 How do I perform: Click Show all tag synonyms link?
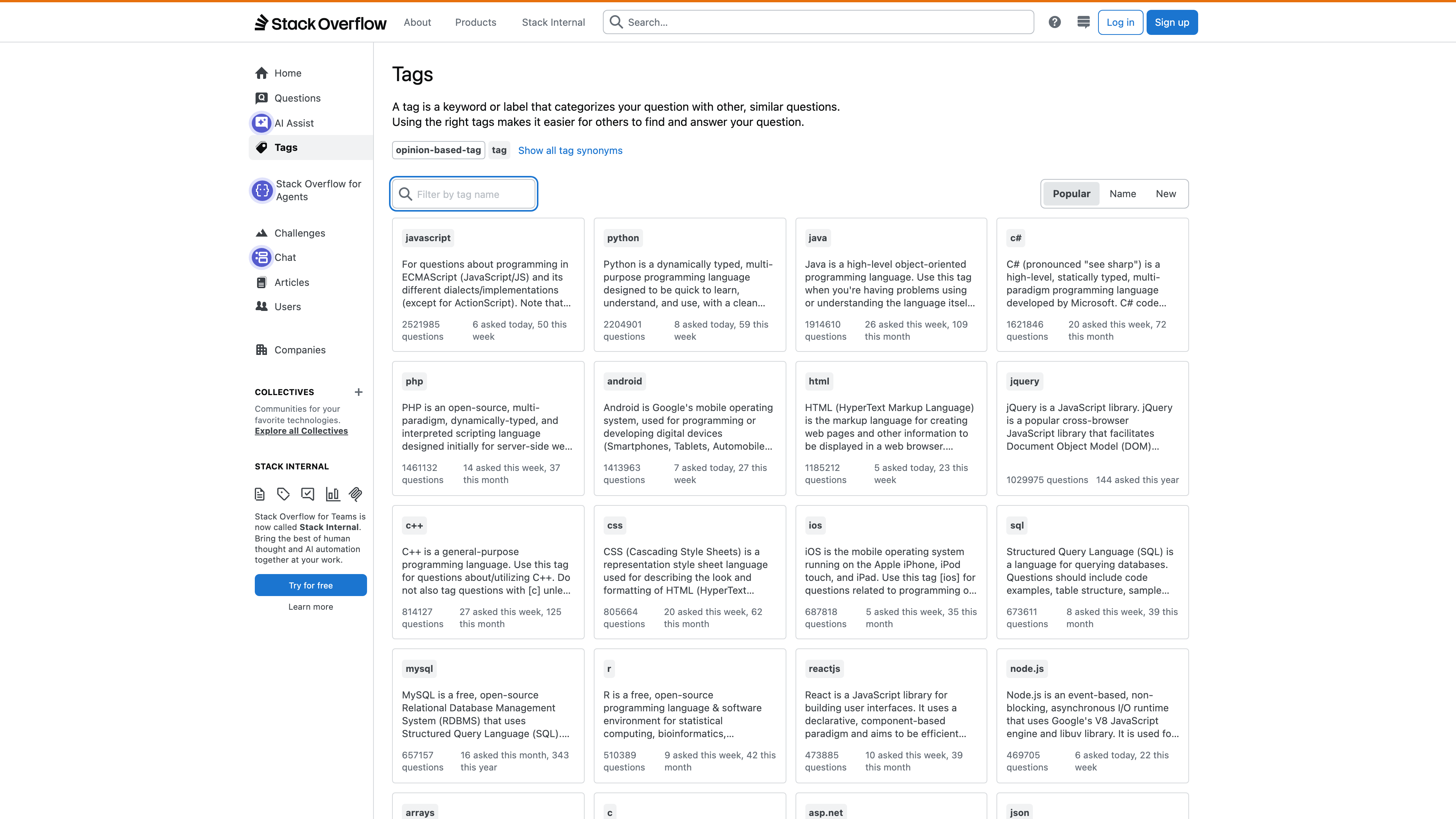tap(570, 151)
